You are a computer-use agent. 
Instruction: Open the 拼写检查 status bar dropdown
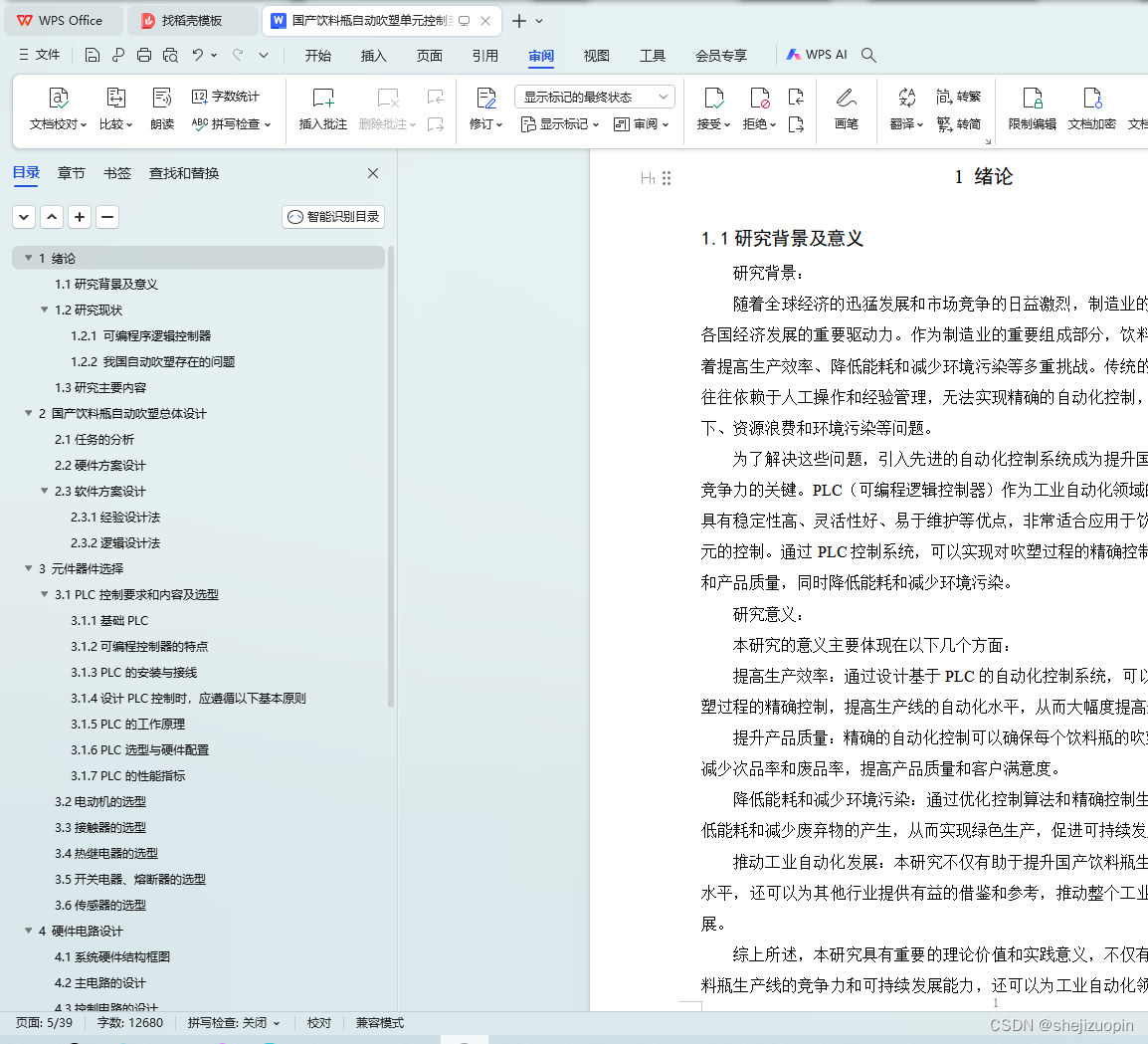tap(277, 1023)
